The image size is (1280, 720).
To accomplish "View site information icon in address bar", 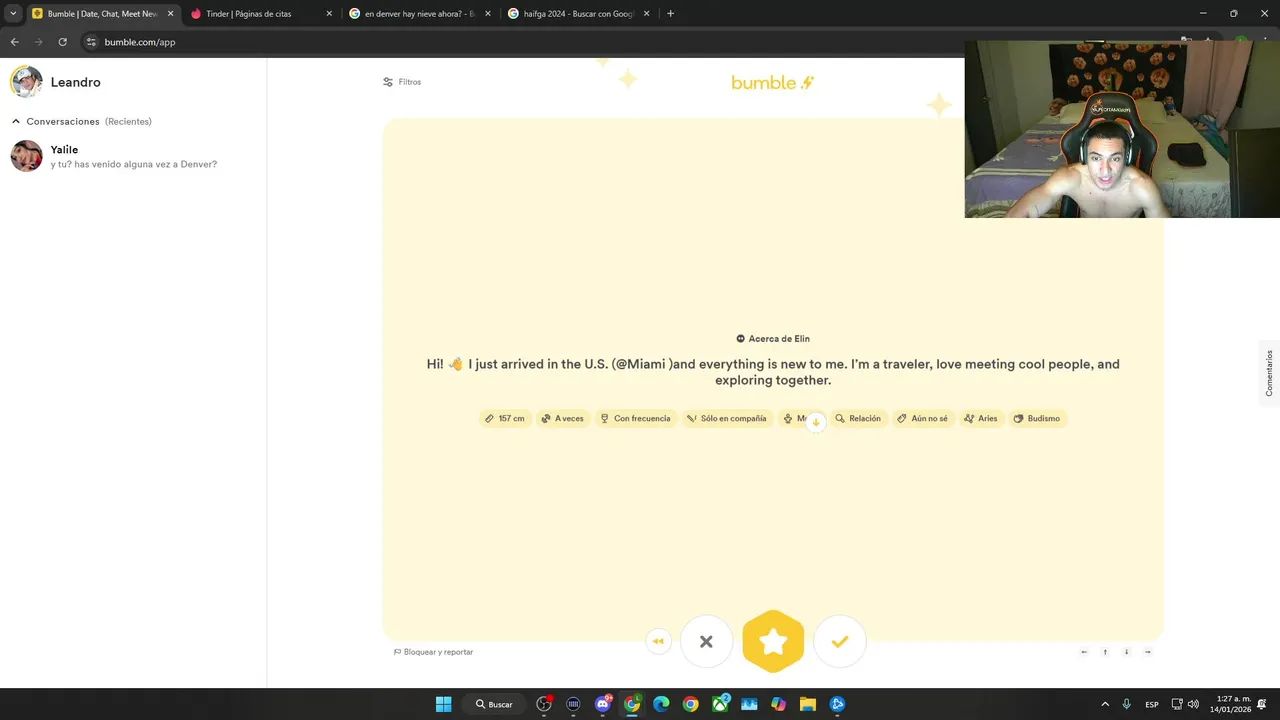I will tap(91, 42).
